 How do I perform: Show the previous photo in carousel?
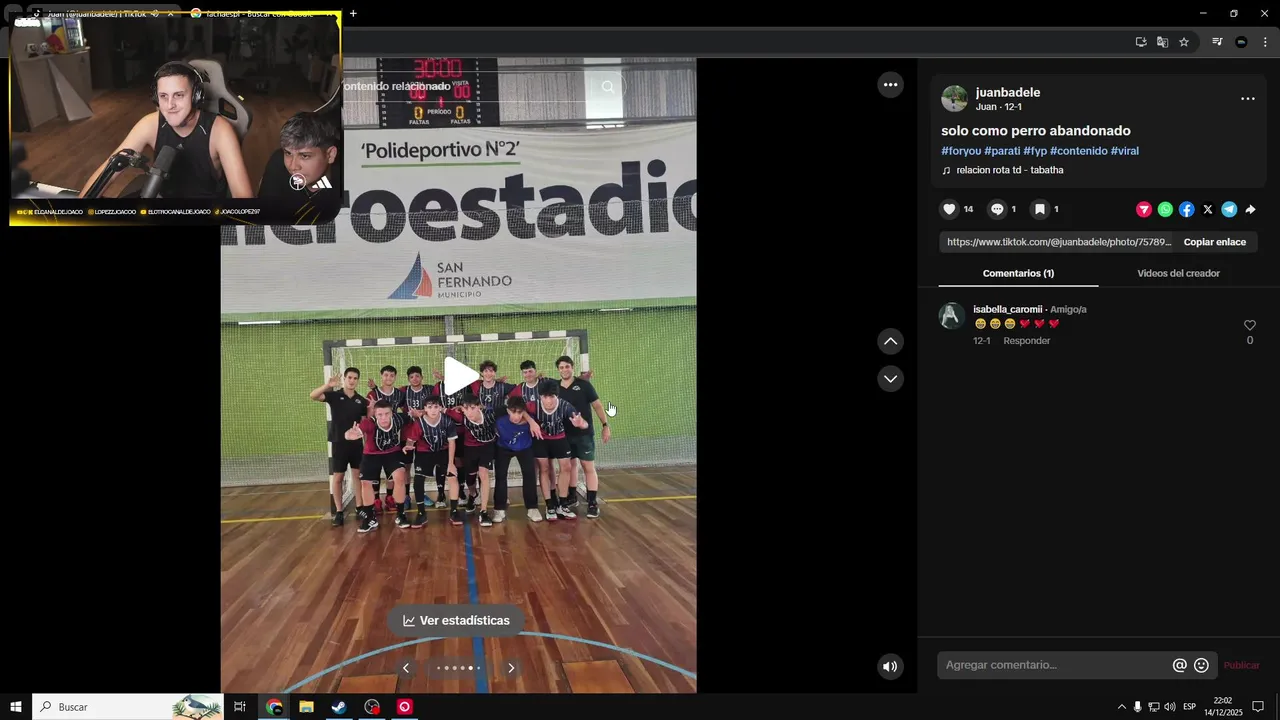406,668
